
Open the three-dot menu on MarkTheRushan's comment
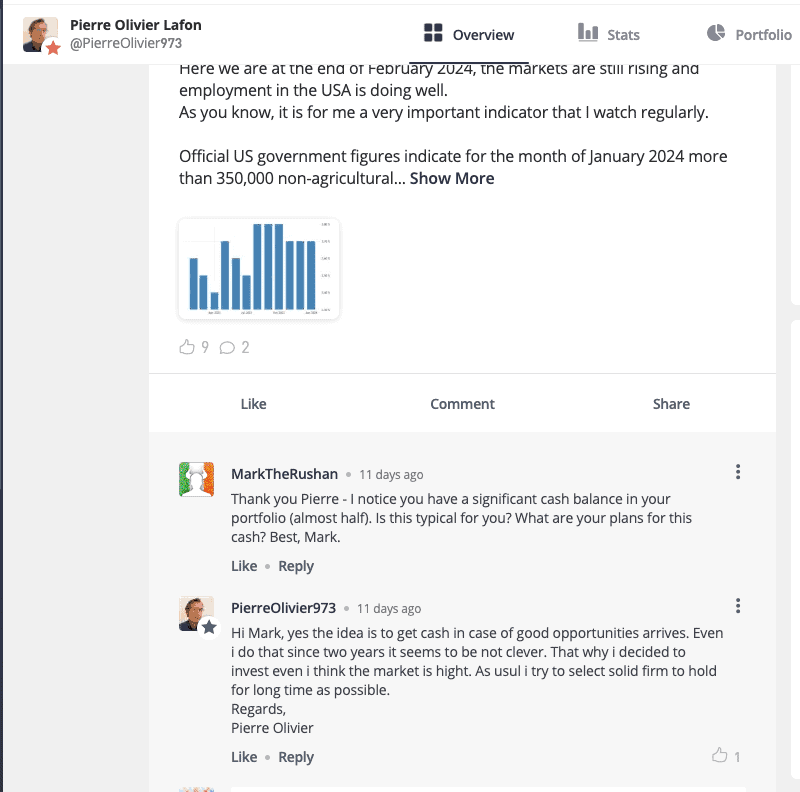click(738, 472)
